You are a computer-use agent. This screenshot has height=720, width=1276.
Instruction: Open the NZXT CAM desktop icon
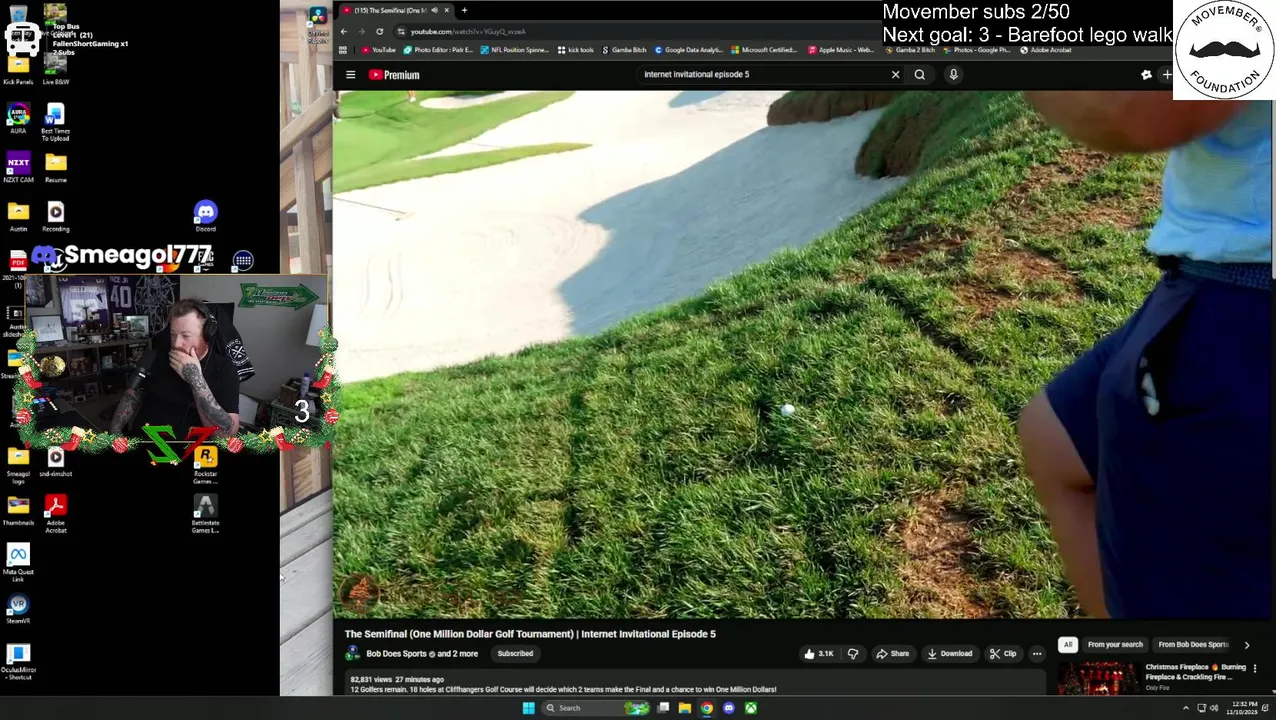point(18,168)
